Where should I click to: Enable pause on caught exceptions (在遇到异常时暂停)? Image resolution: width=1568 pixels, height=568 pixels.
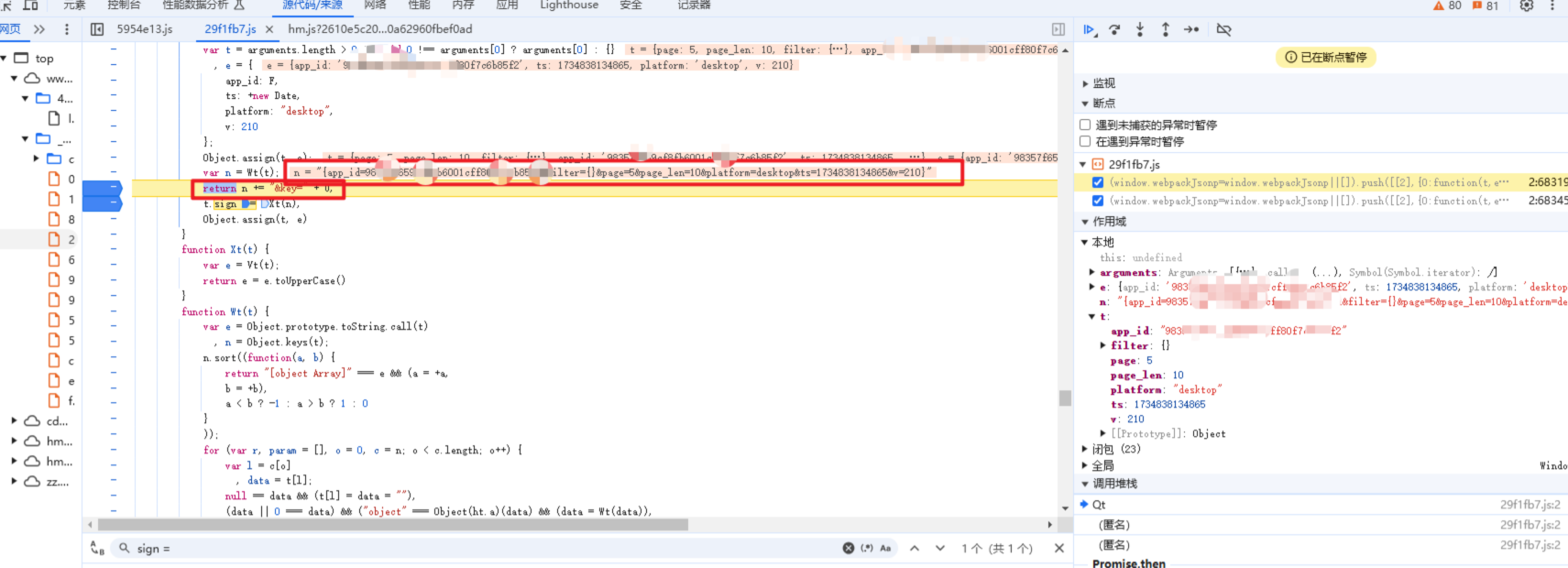click(x=1085, y=141)
